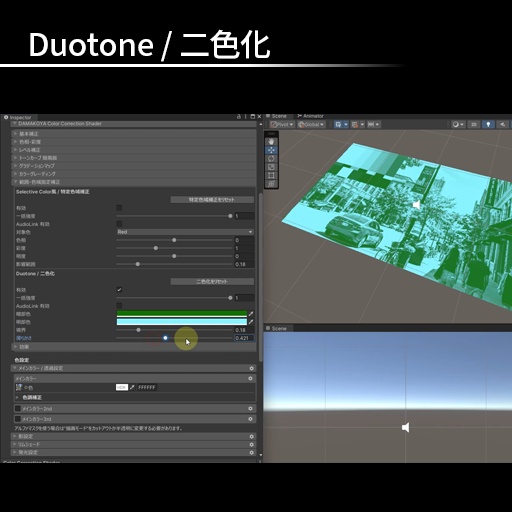This screenshot has width=512, height=512.
Task: Expand the 色相・彩度 section
Action: pos(134,142)
